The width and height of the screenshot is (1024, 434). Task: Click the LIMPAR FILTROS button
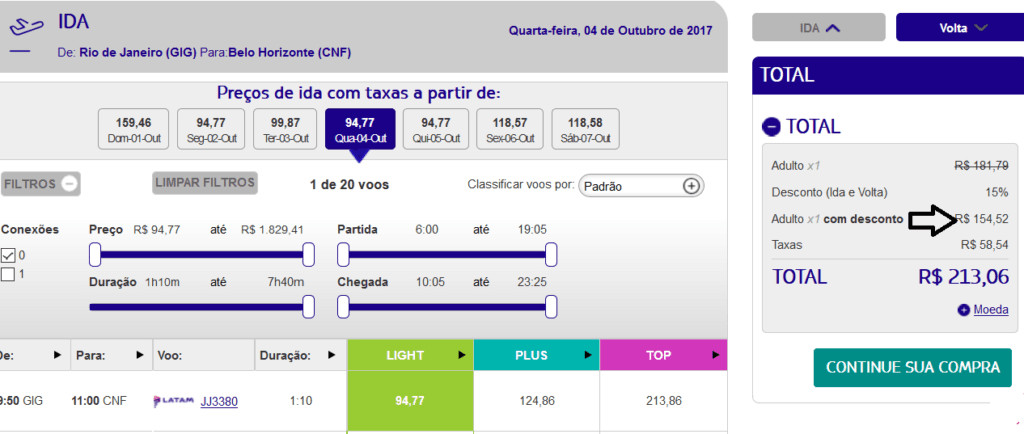pyautogui.click(x=205, y=183)
